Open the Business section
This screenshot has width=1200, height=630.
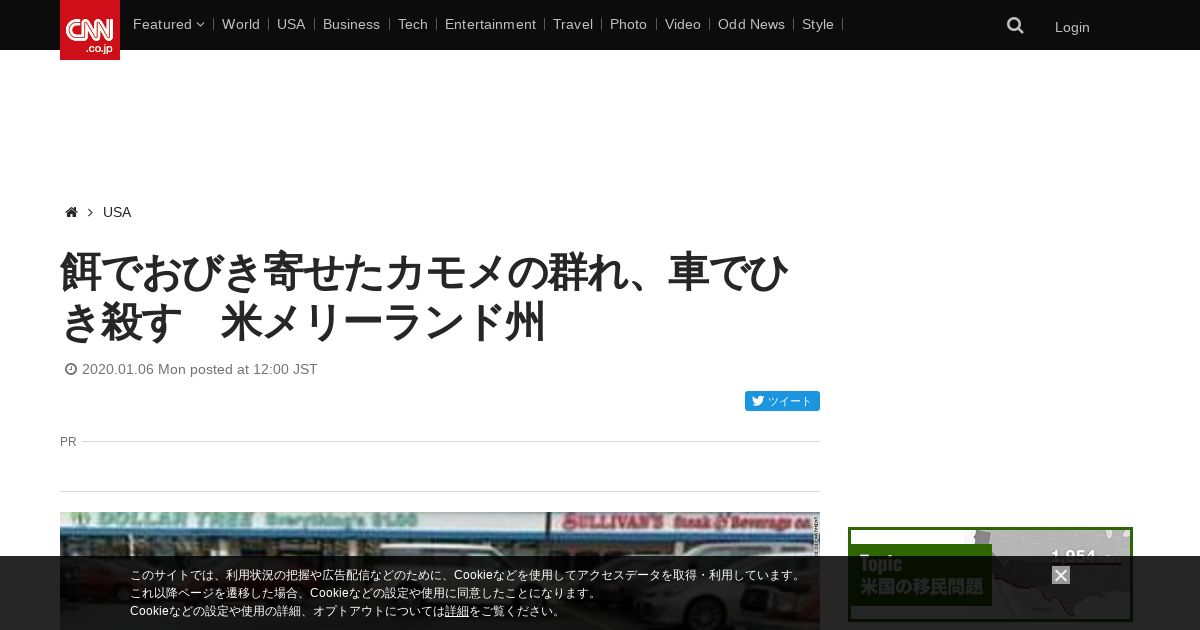(x=351, y=24)
